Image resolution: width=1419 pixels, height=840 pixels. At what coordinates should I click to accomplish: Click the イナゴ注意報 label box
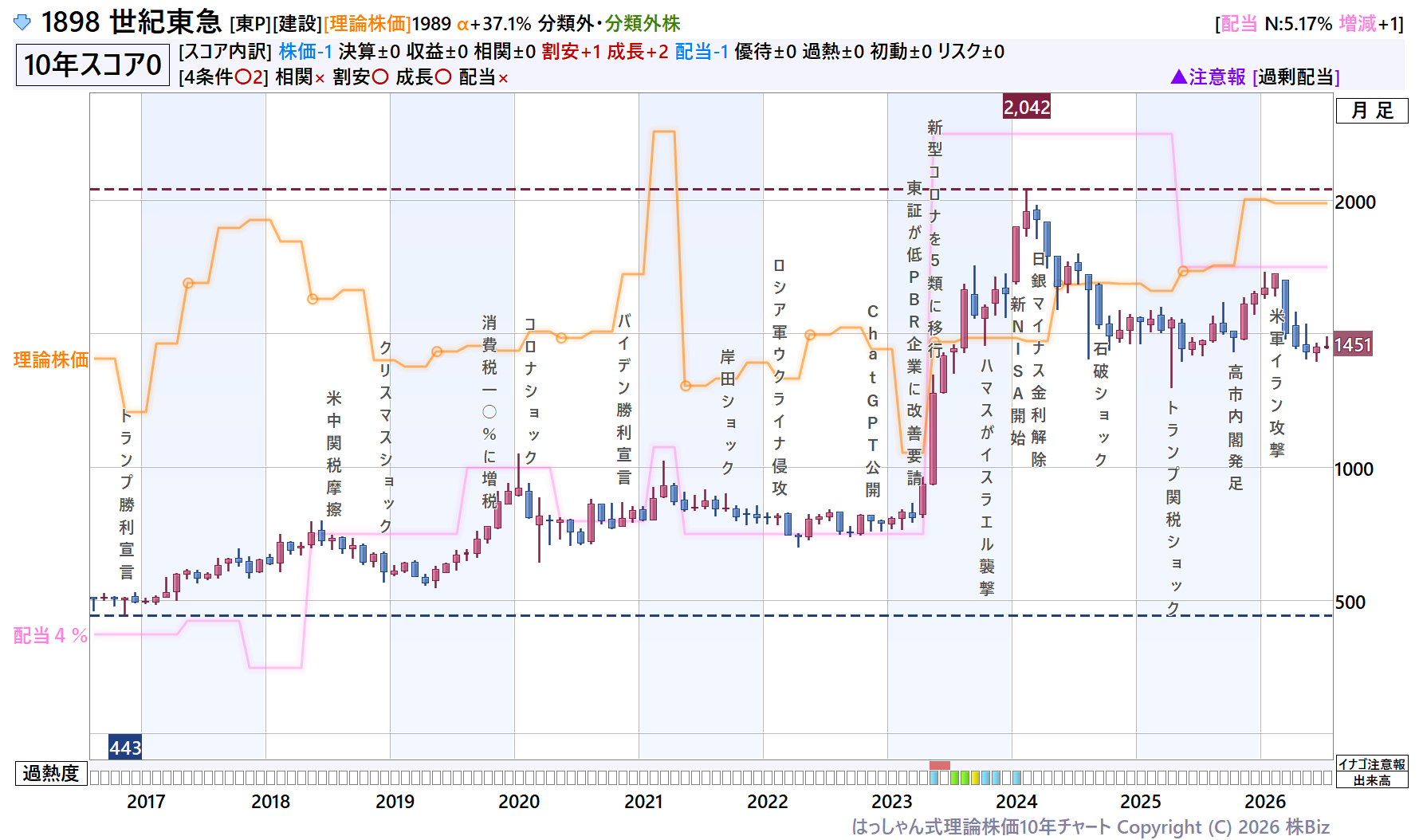pyautogui.click(x=1372, y=764)
